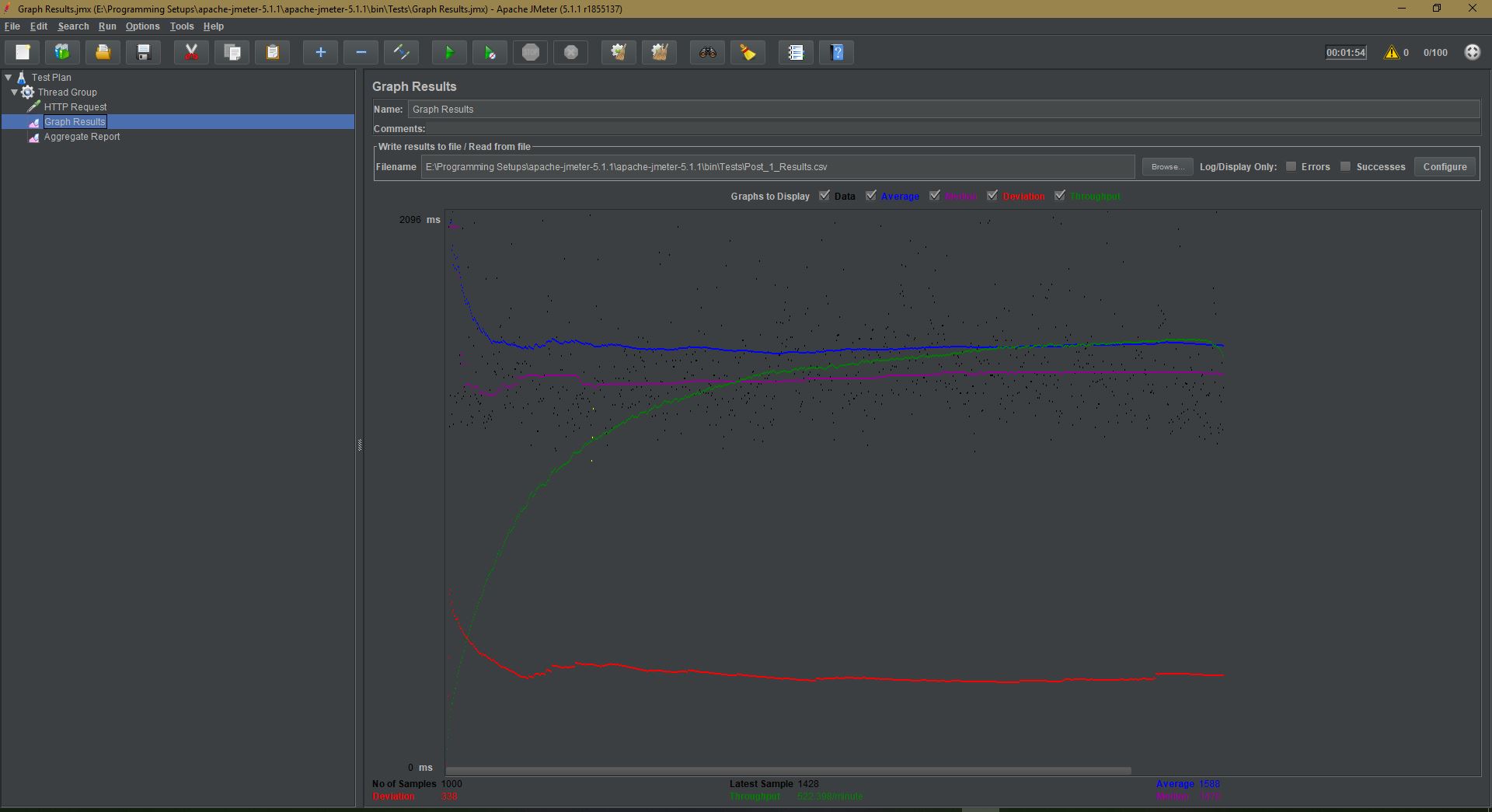Toggle the Successes checkbox
Viewport: 1492px width, 812px height.
click(x=1345, y=166)
